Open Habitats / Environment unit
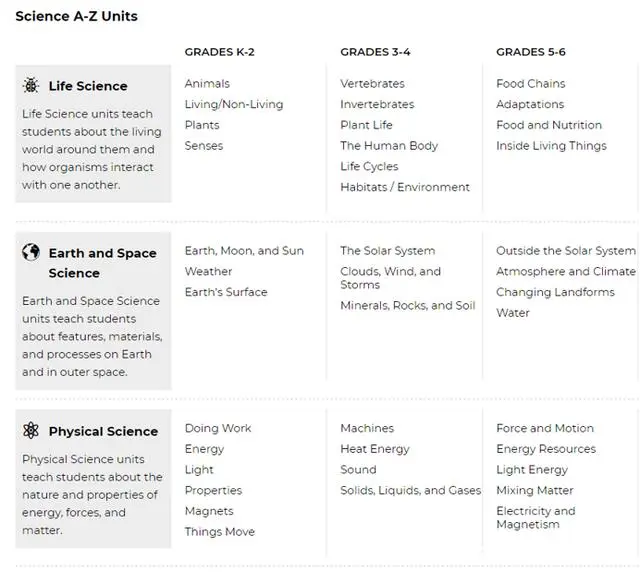This screenshot has height=572, width=640. [404, 187]
